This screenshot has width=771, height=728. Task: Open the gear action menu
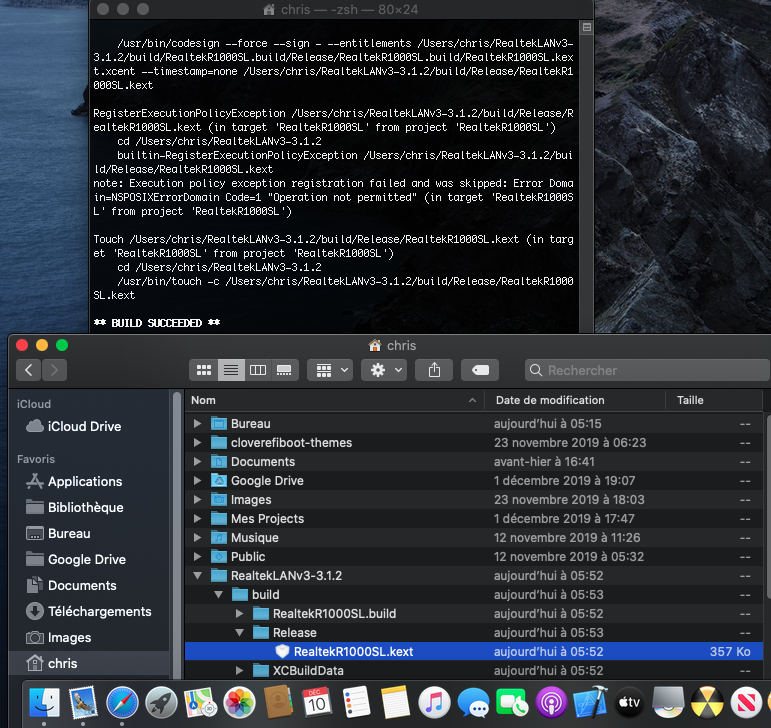pos(386,370)
